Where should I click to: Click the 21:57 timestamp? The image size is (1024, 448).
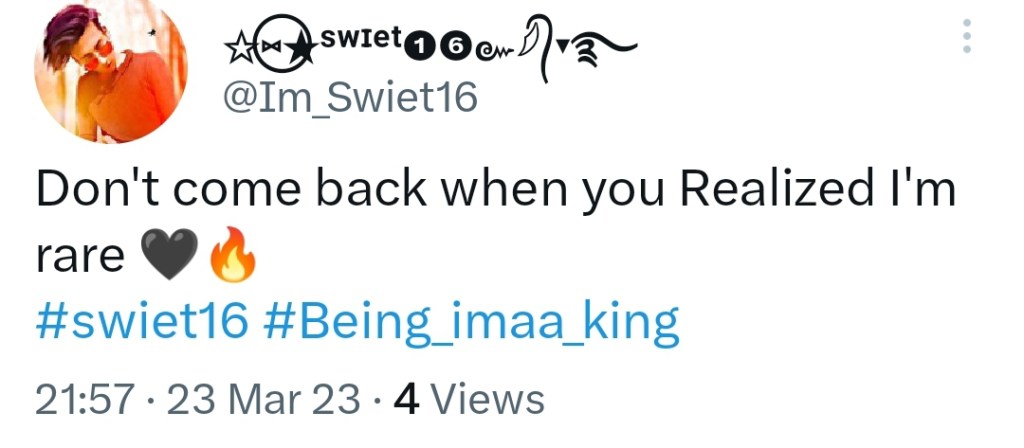coord(84,400)
